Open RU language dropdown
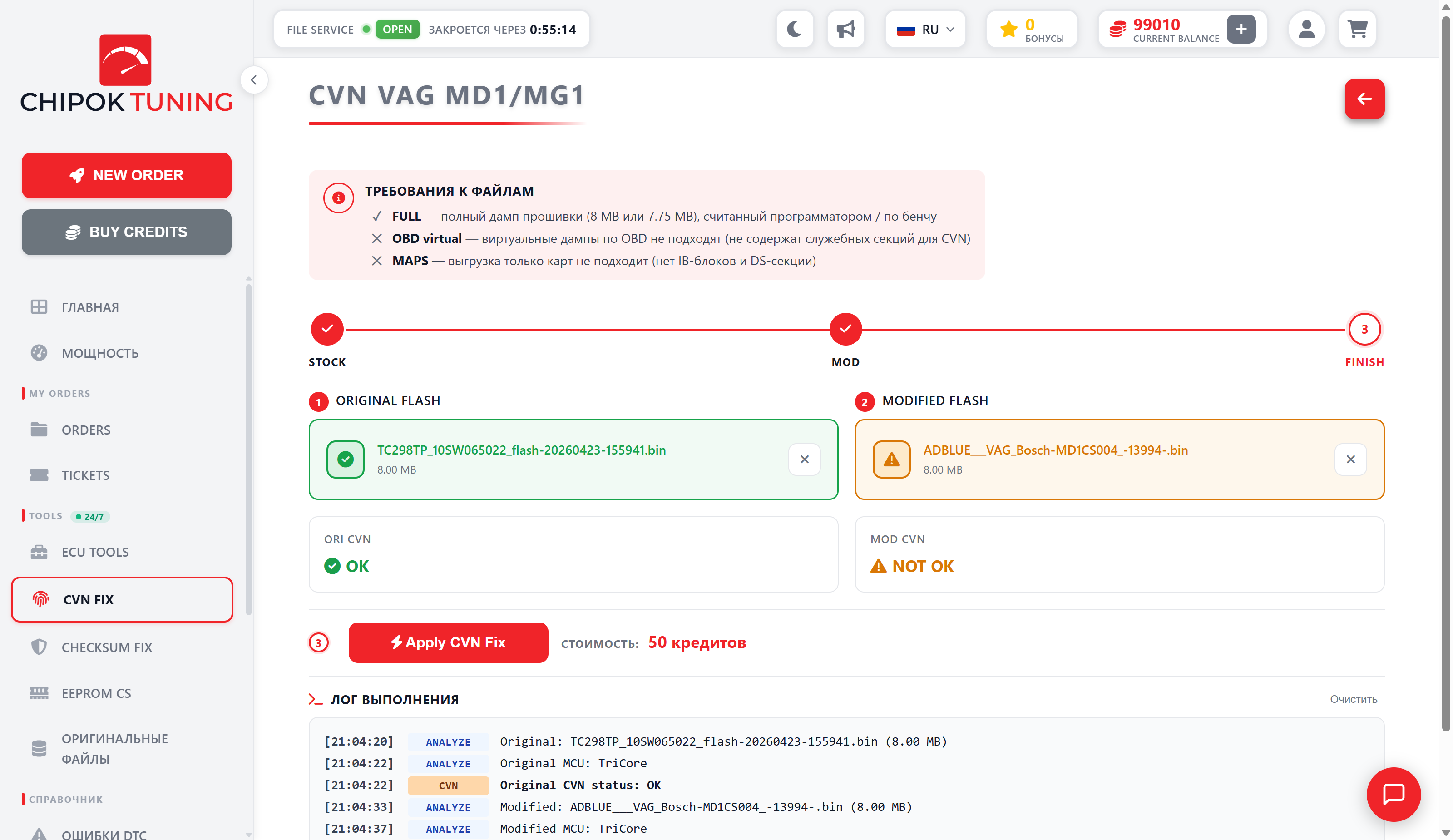 click(925, 30)
